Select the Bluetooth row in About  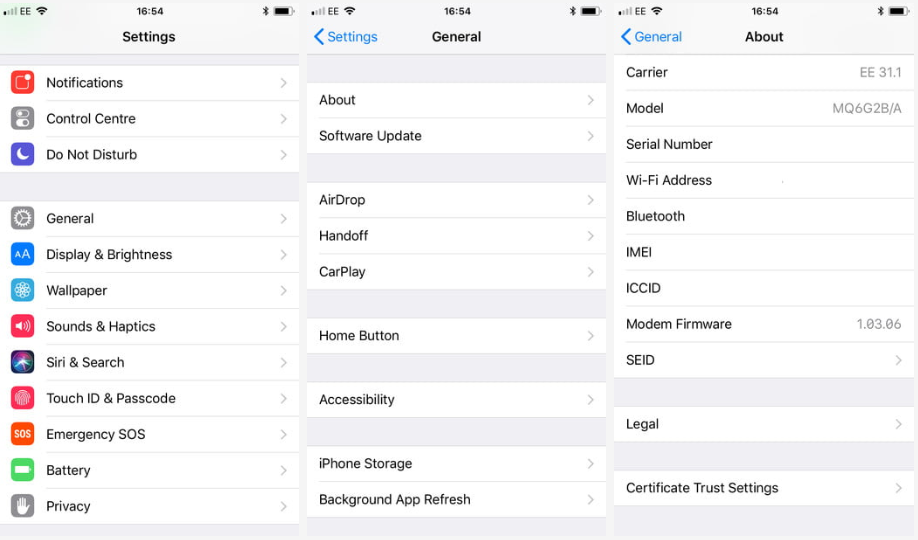pos(764,216)
